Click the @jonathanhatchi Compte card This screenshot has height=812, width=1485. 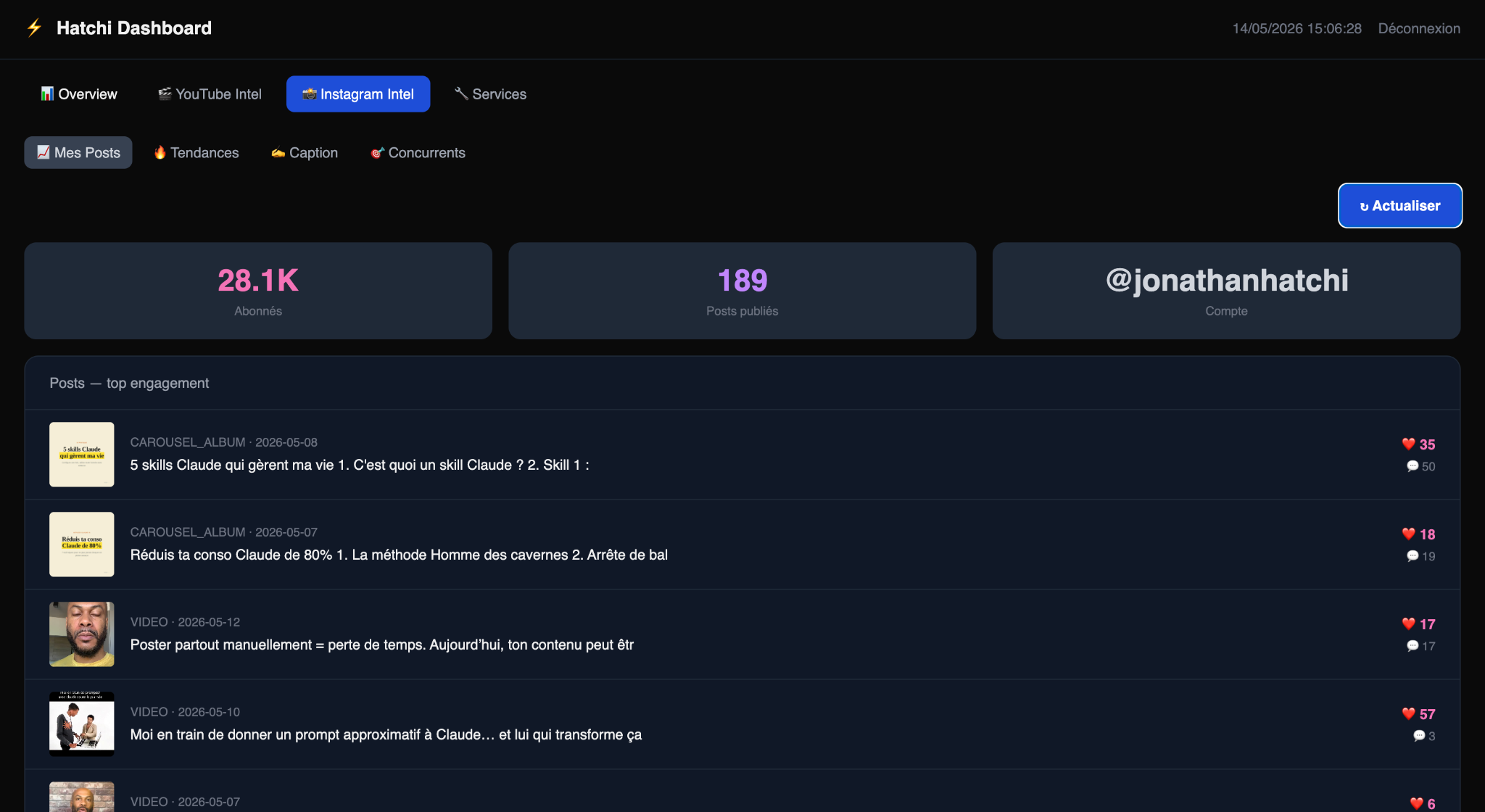tap(1226, 291)
